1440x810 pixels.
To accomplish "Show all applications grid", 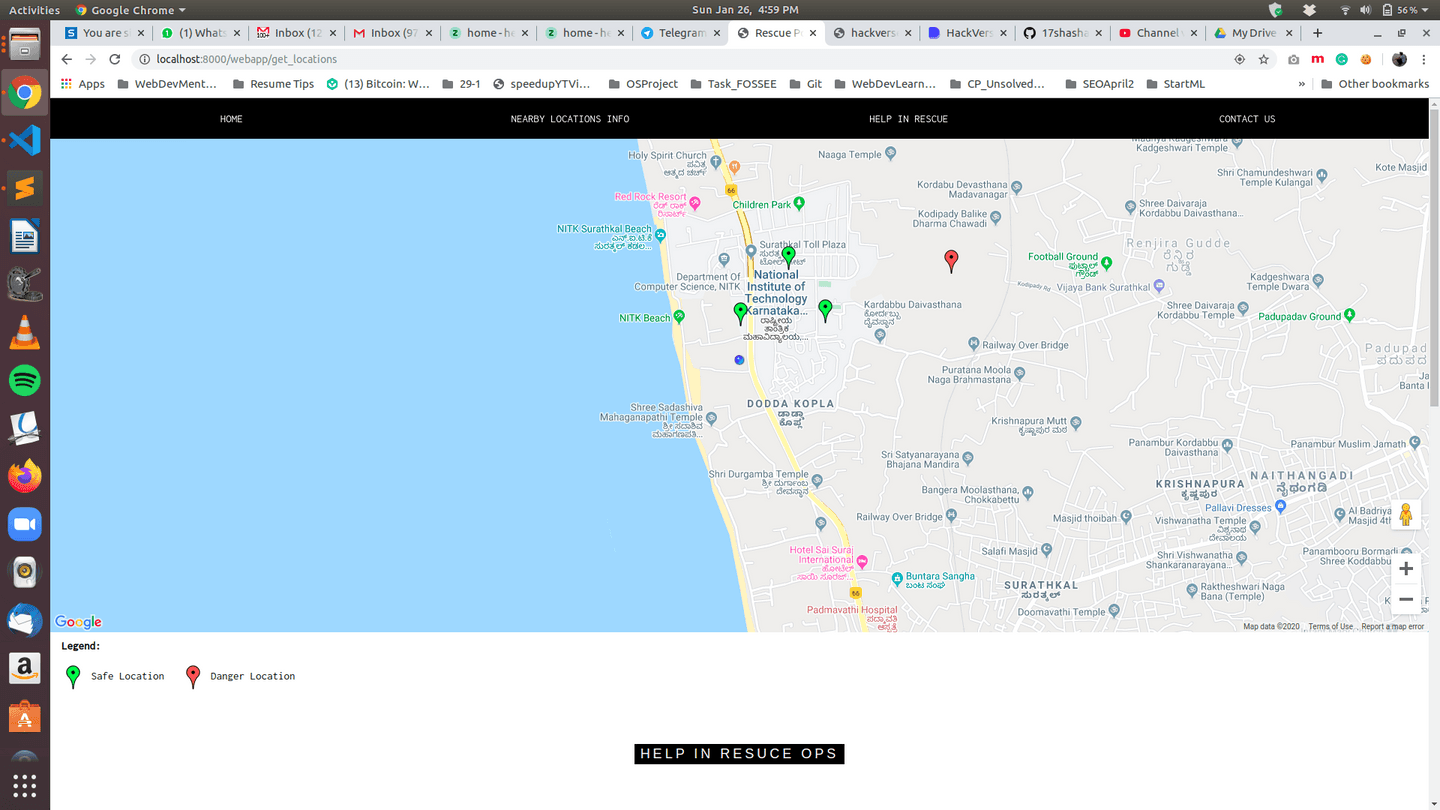I will pyautogui.click(x=25, y=785).
